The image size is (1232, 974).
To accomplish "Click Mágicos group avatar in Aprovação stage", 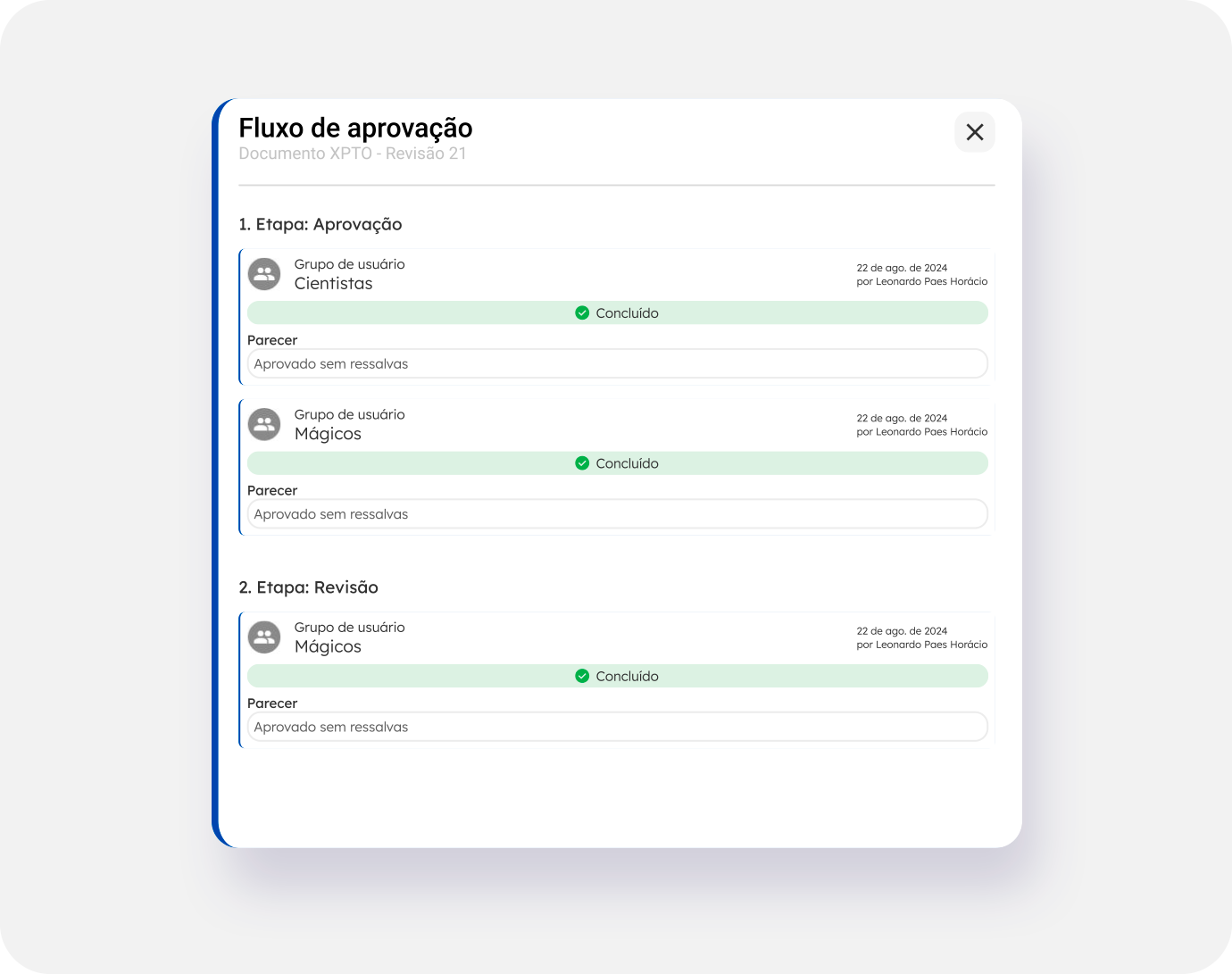I will [264, 424].
